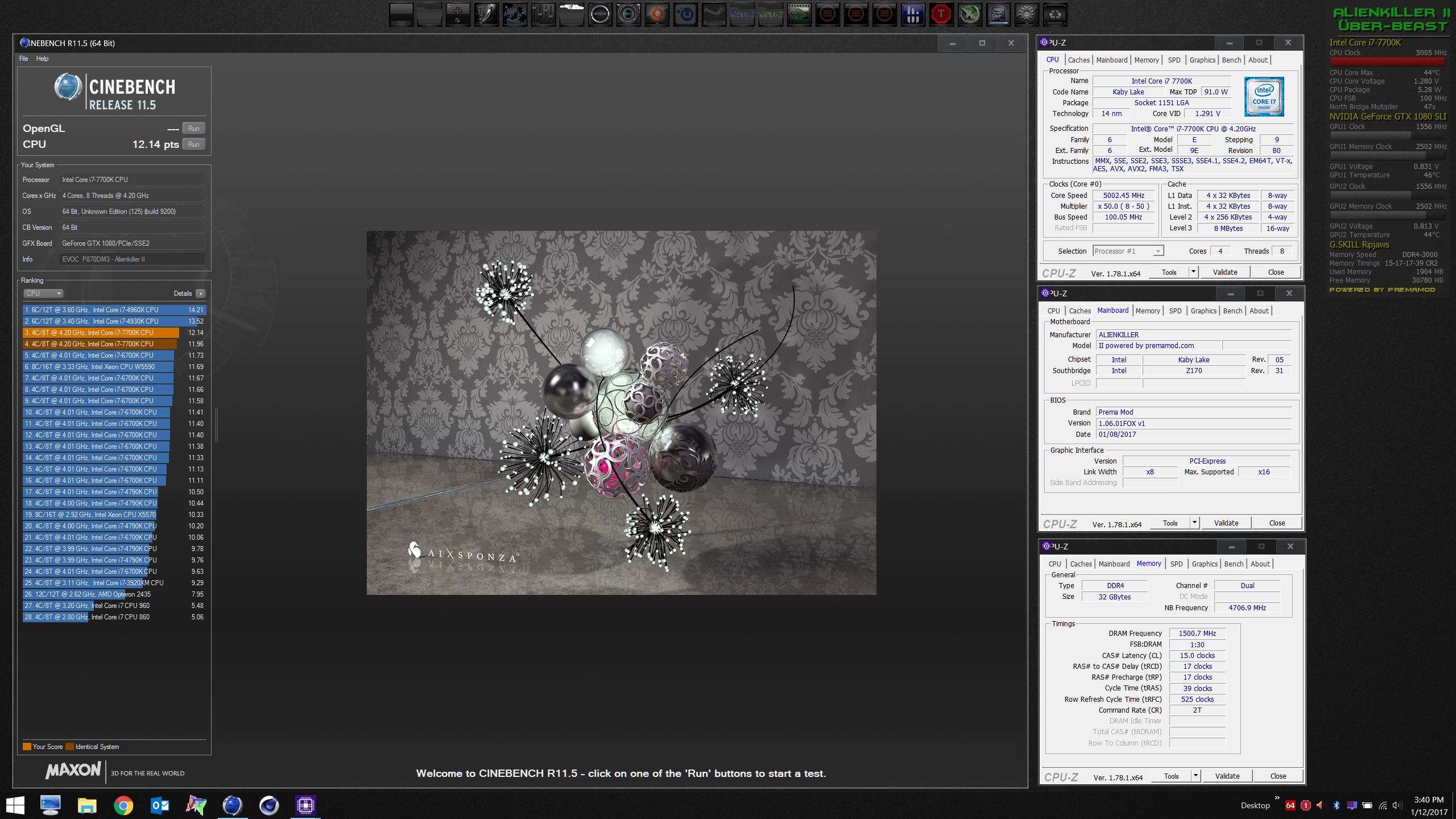Select ranking row 19 Xeon CPU X5570
This screenshot has height=819, width=1456.
click(114, 515)
